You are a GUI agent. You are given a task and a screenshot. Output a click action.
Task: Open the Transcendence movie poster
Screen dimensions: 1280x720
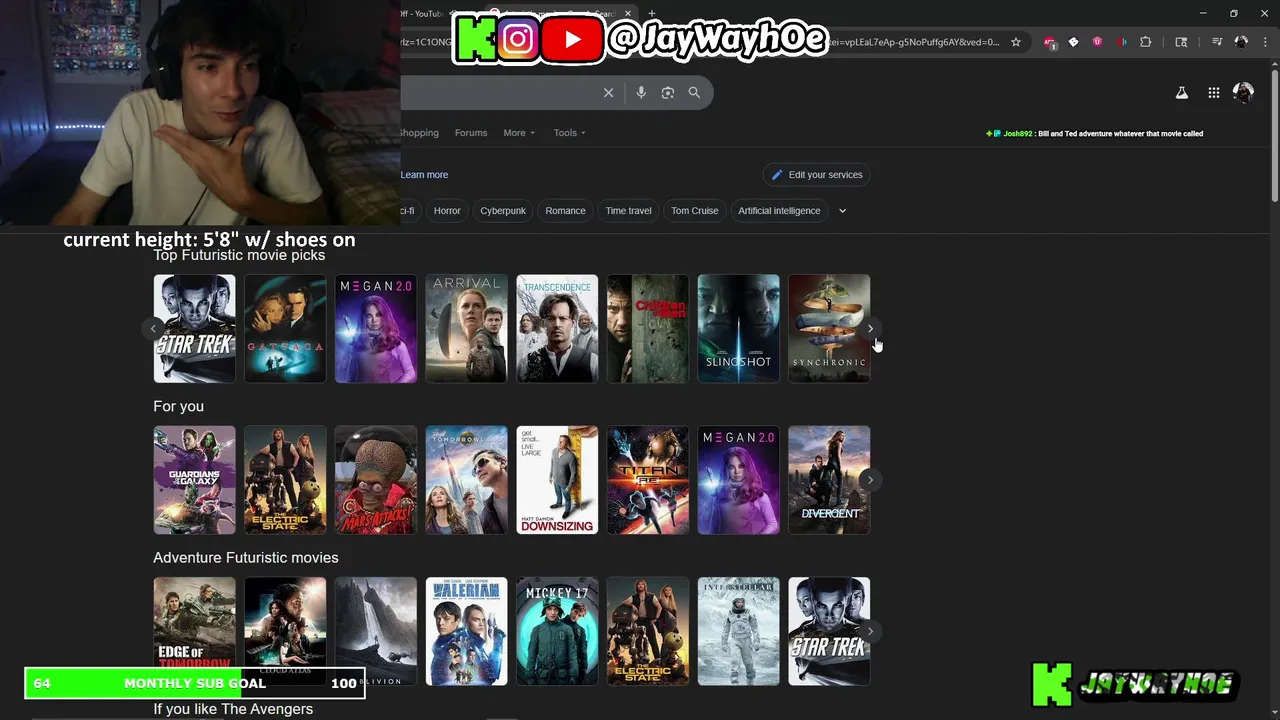[x=557, y=329]
